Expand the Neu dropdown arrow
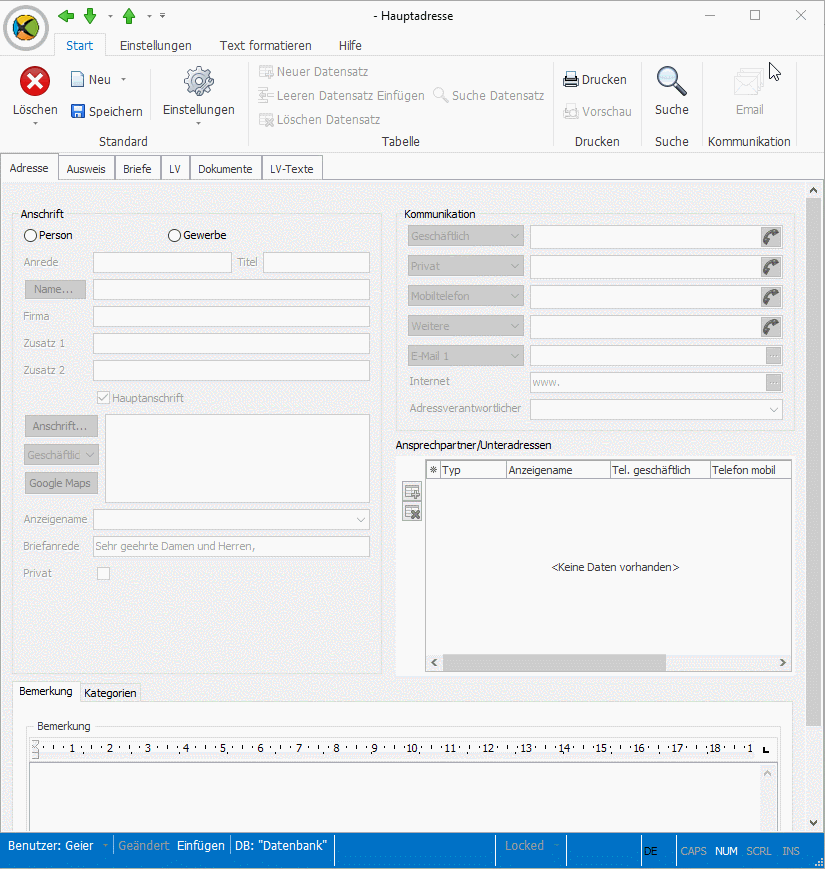Screen dimensions: 825x869 tap(124, 79)
